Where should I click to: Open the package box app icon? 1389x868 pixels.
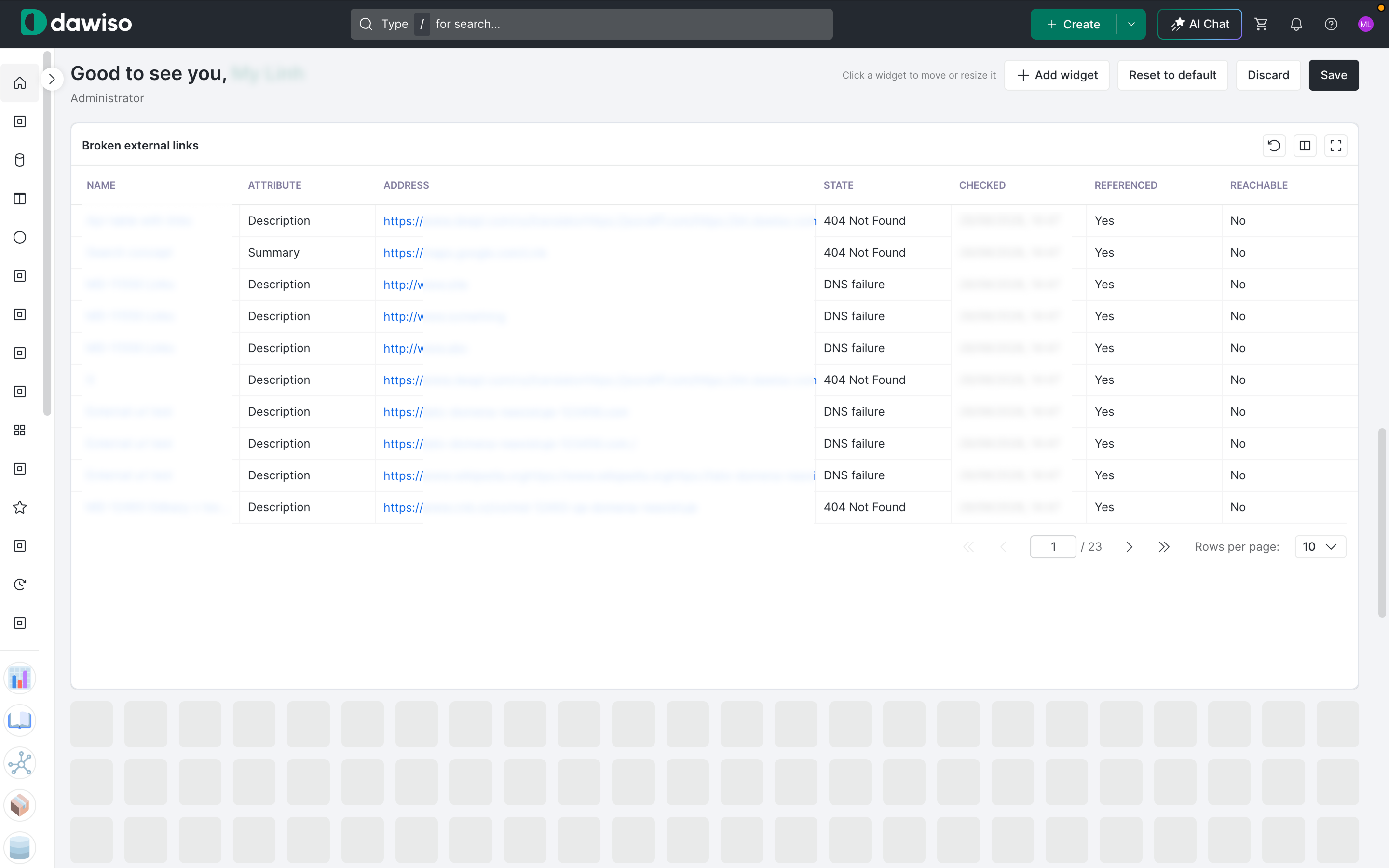pyautogui.click(x=19, y=805)
